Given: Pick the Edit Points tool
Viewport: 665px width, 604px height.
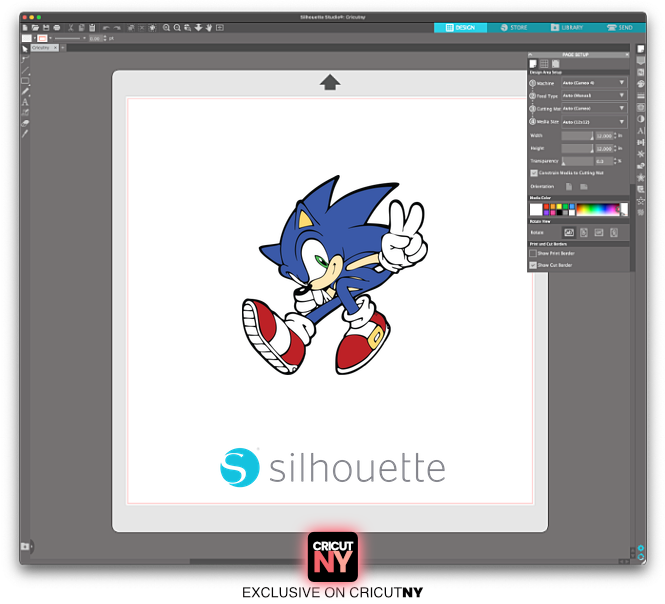Looking at the screenshot, I should coord(25,59).
